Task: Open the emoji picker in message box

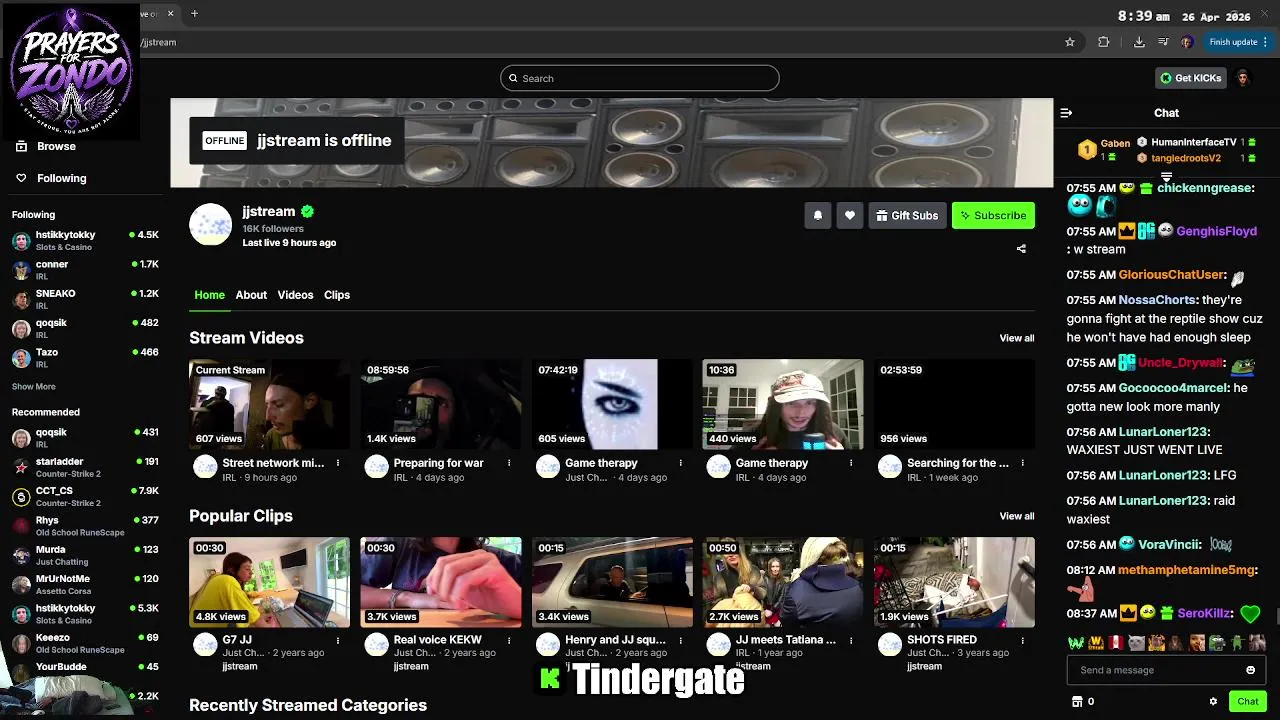Action: [1250, 670]
